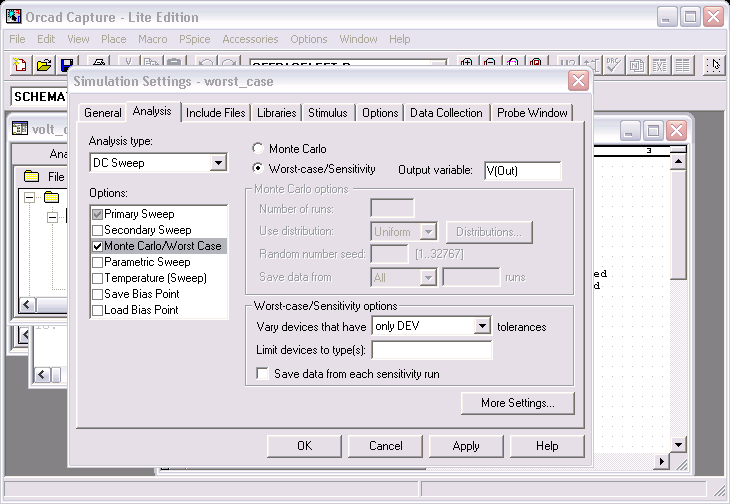Click the Zoom In magnifier toolbar icon
Viewport: 730px width, 504px height.
pos(467,63)
